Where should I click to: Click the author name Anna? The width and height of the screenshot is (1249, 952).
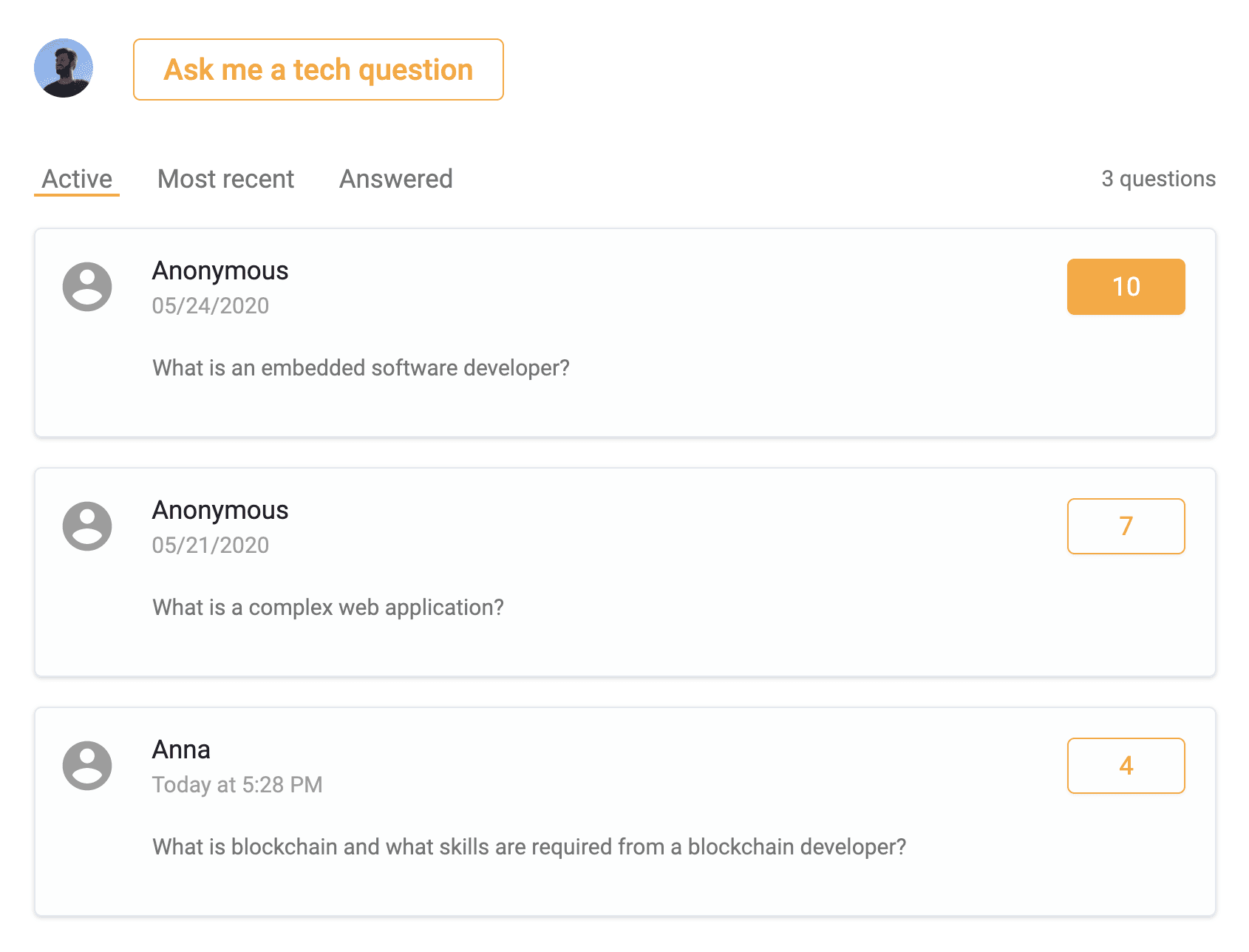click(181, 750)
